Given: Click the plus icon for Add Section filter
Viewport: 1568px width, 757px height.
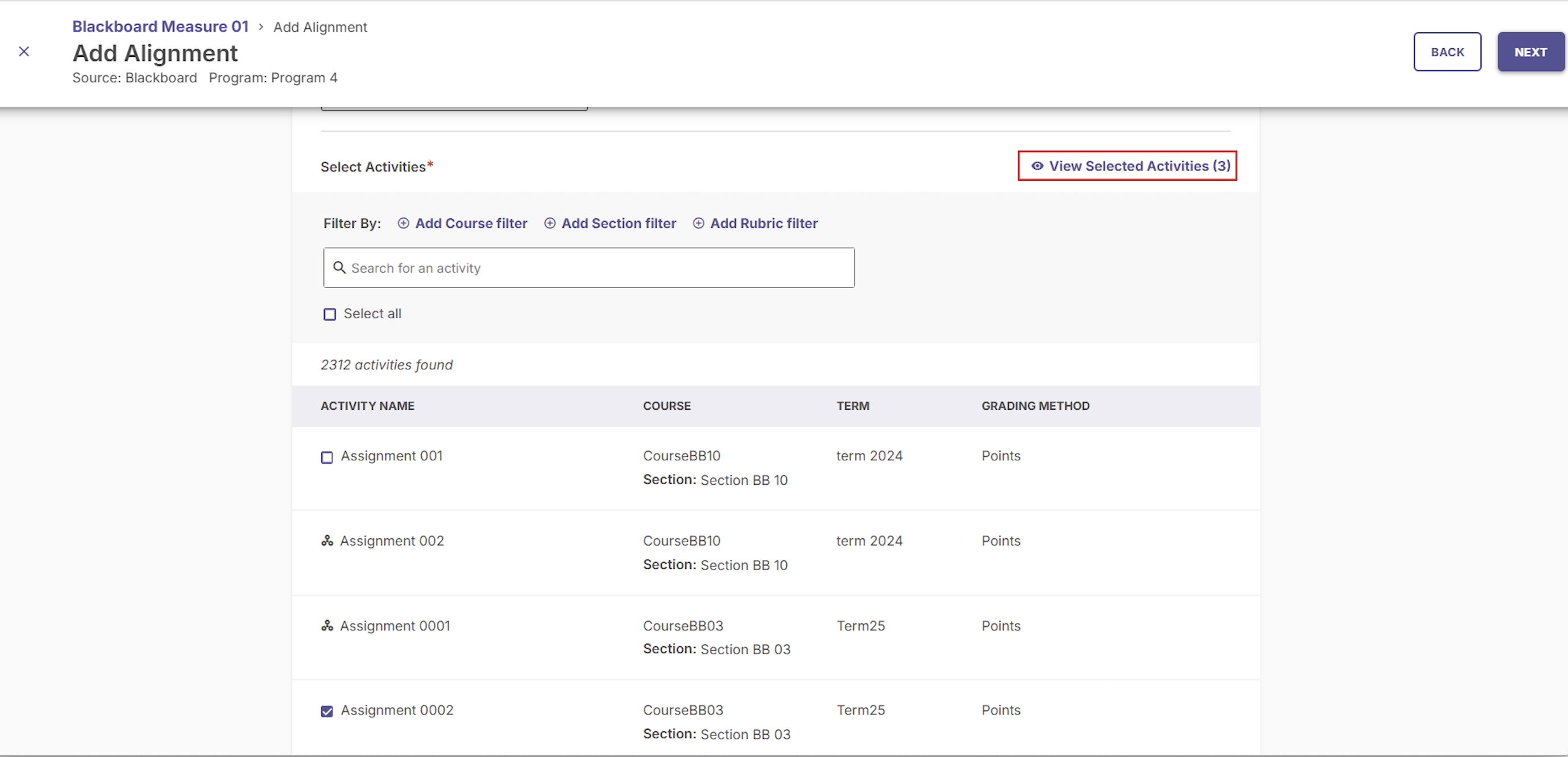Looking at the screenshot, I should [549, 223].
